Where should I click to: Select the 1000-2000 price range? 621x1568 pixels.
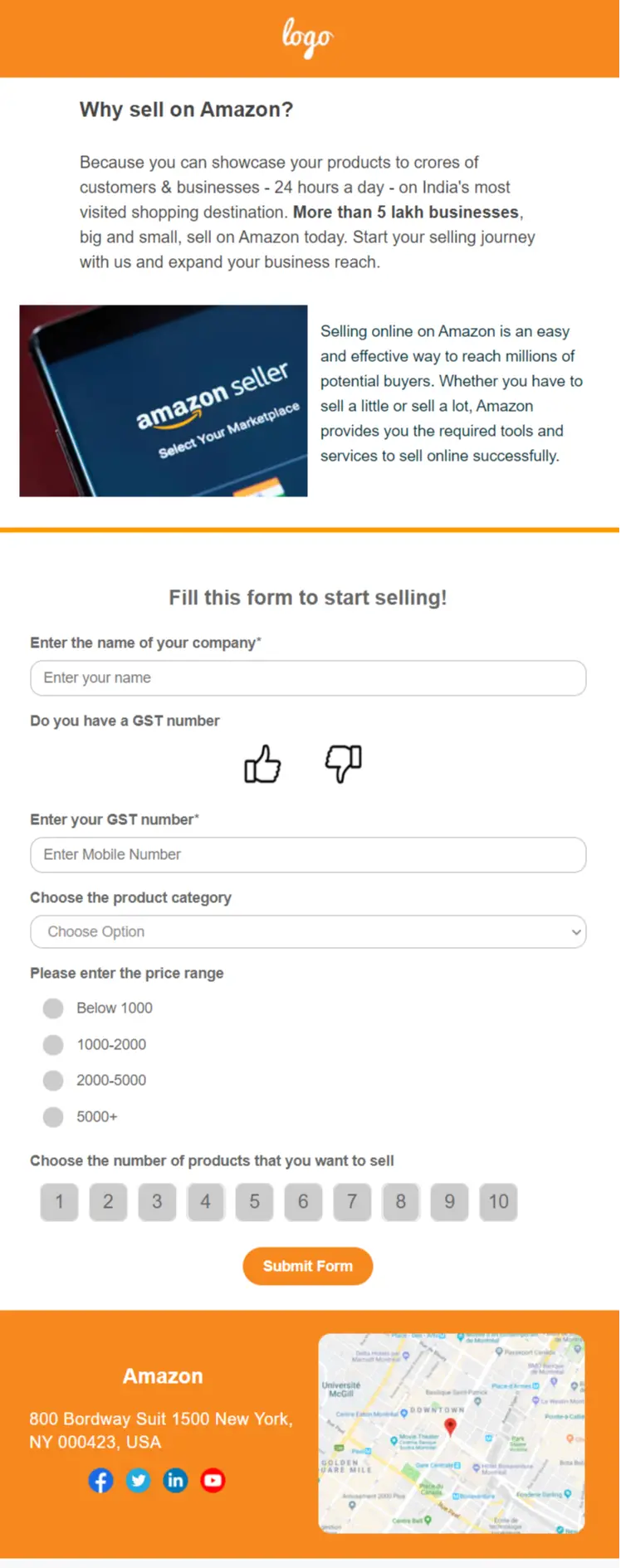click(53, 1044)
